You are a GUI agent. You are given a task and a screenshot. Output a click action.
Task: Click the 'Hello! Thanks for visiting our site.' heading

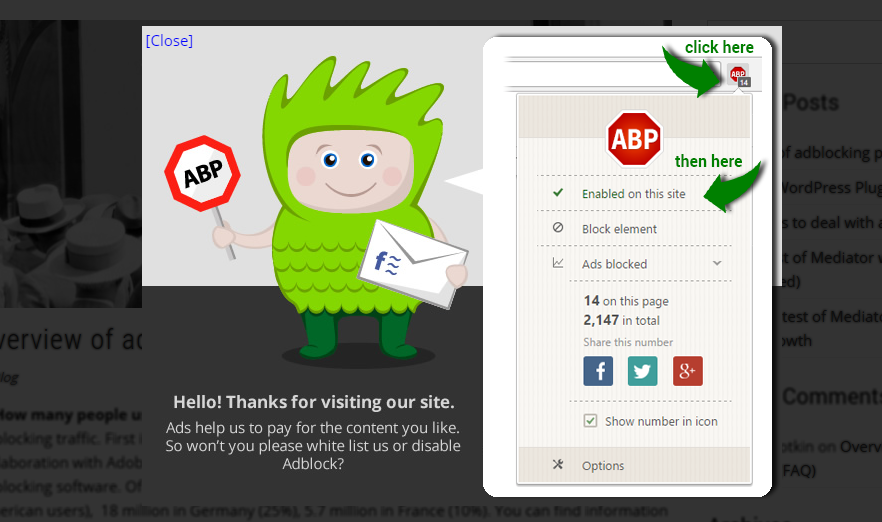[x=313, y=402]
